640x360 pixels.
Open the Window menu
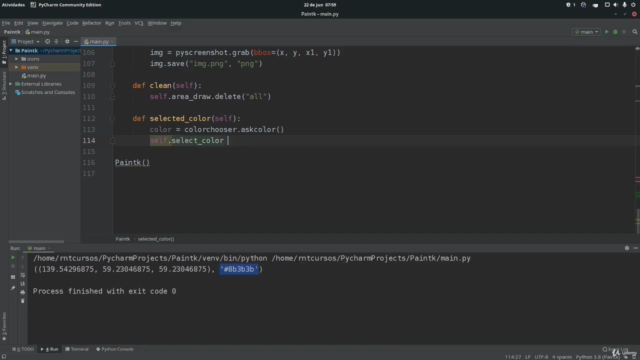click(157, 23)
